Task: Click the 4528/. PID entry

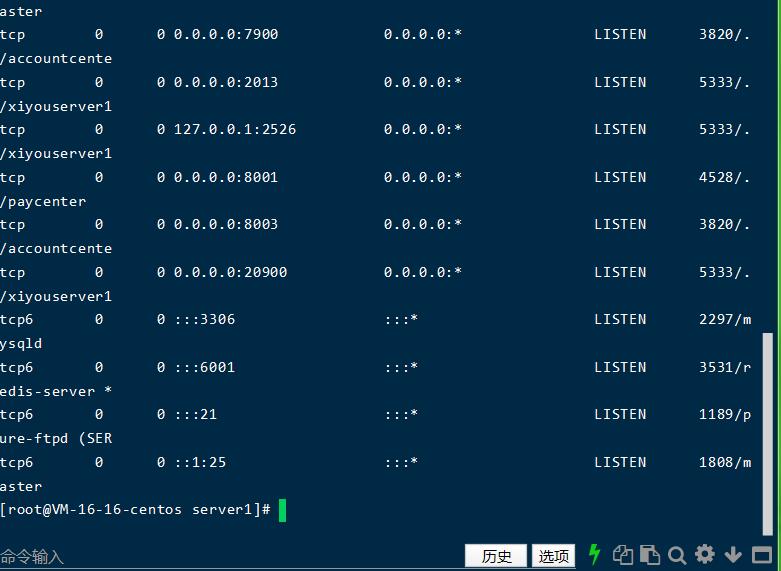Action: (x=724, y=177)
